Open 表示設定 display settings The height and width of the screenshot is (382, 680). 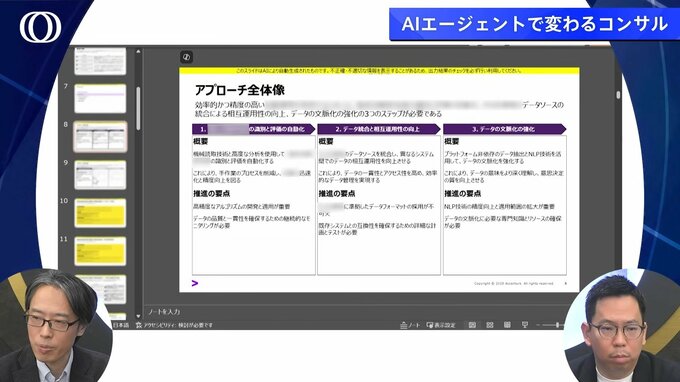point(441,325)
